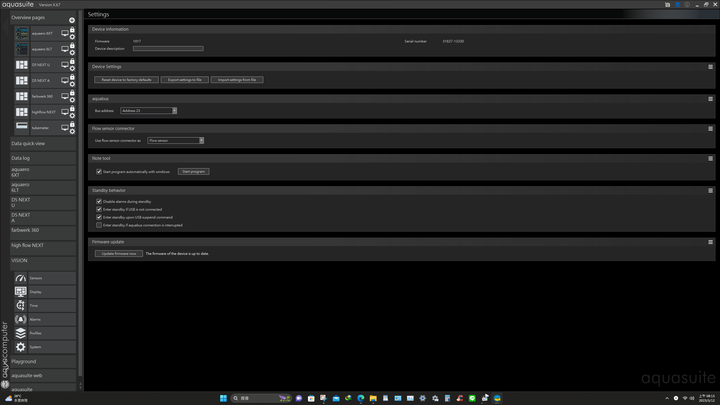Expand the aquaero 6LT device section
Screen dimensions: 720x405
tap(43, 187)
